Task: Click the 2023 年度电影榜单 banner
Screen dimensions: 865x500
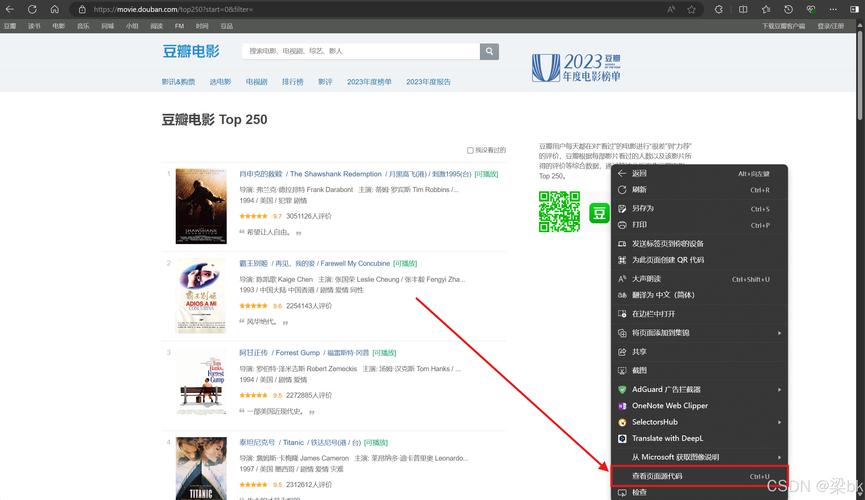Action: pos(576,68)
